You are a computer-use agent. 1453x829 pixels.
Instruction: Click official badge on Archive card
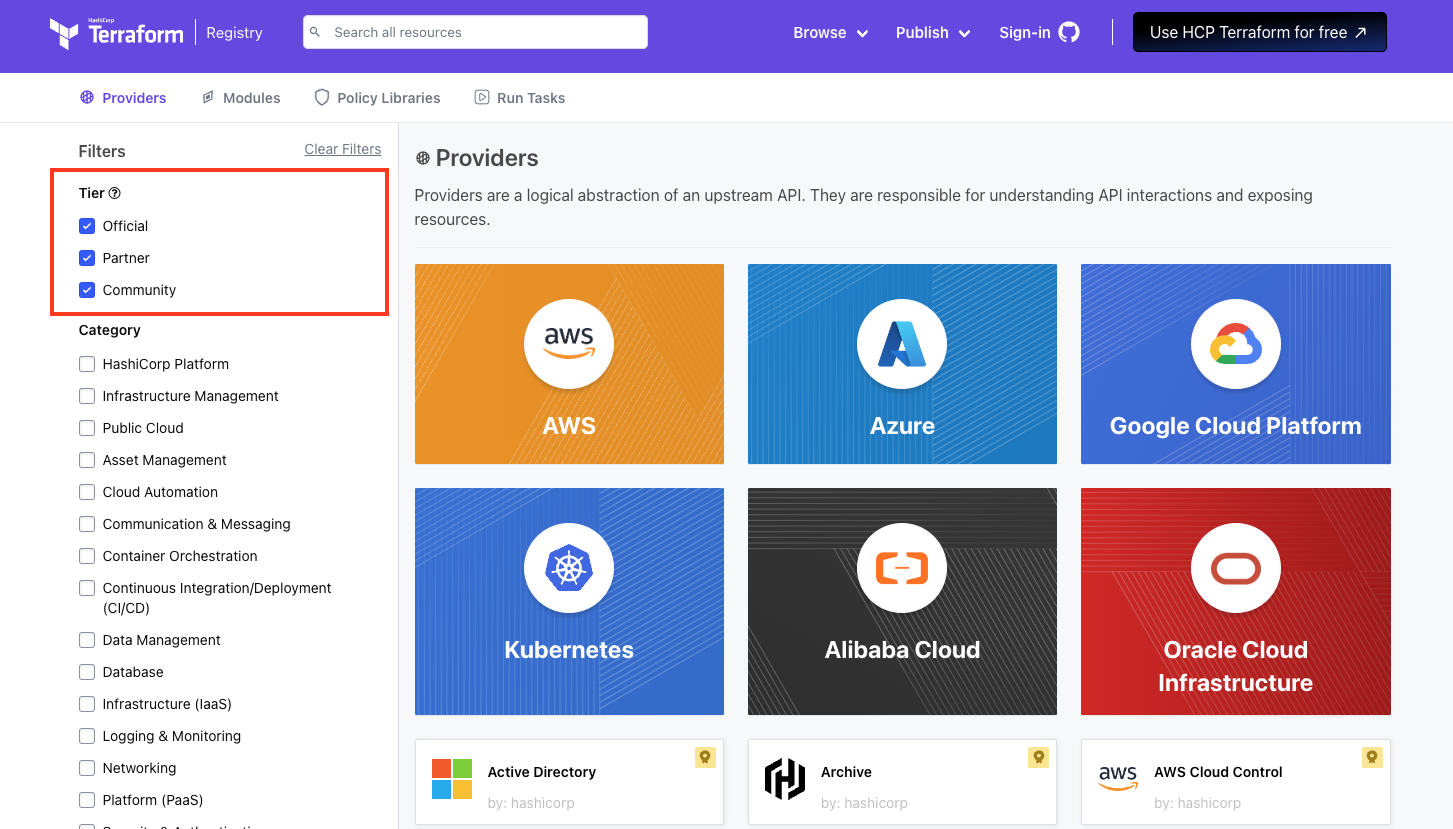tap(1038, 757)
